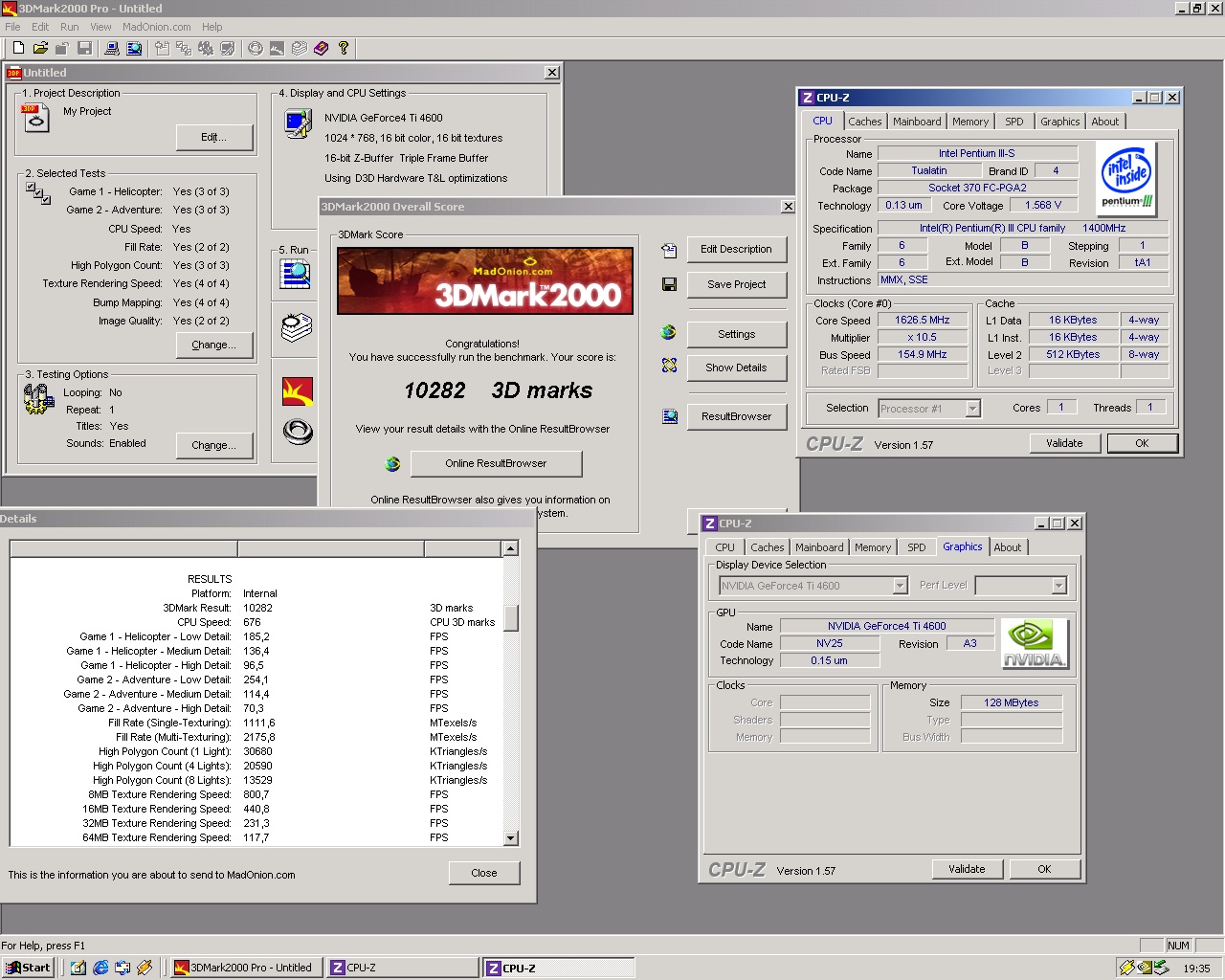
Task: Click the Edit Description button
Action: tap(736, 249)
